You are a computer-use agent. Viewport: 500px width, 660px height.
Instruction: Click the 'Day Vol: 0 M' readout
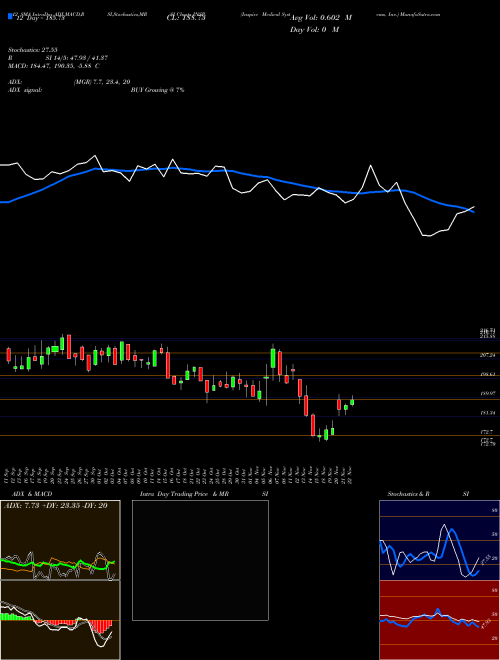point(314,30)
